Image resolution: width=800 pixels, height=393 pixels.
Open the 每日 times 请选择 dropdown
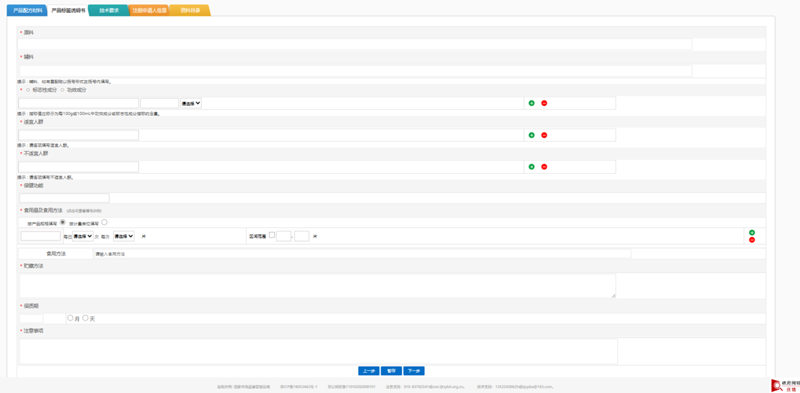[83, 236]
